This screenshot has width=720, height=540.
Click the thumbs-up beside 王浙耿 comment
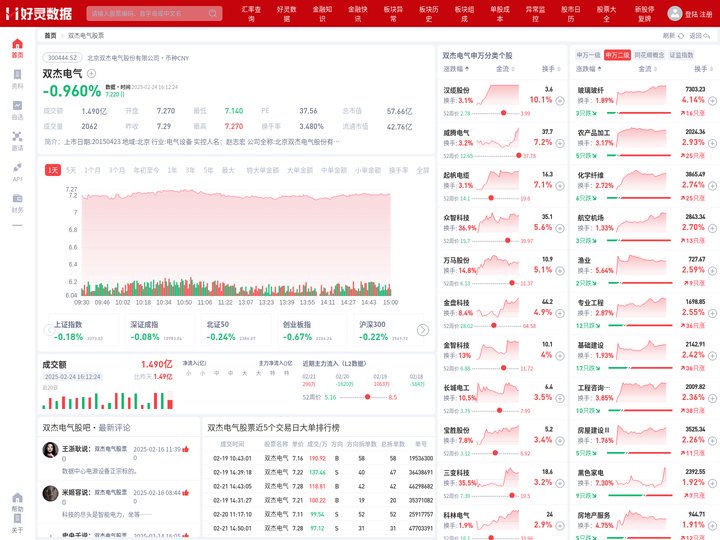(x=186, y=449)
